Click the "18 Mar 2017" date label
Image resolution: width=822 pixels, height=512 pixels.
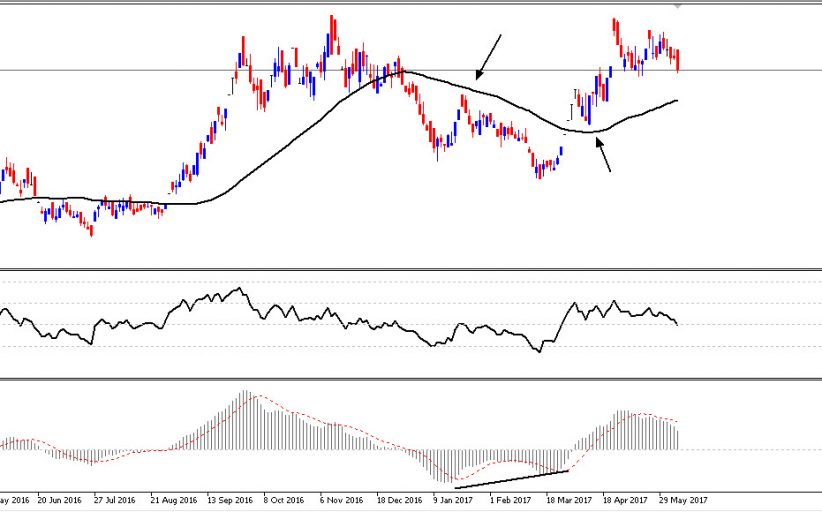pos(569,500)
